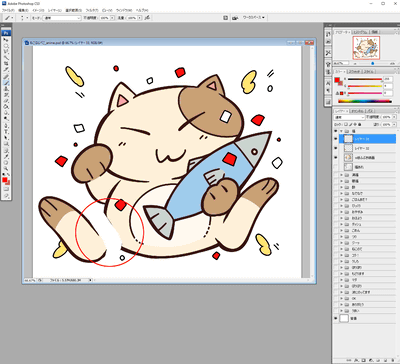Open the layer Opacity arrow button

(394, 117)
